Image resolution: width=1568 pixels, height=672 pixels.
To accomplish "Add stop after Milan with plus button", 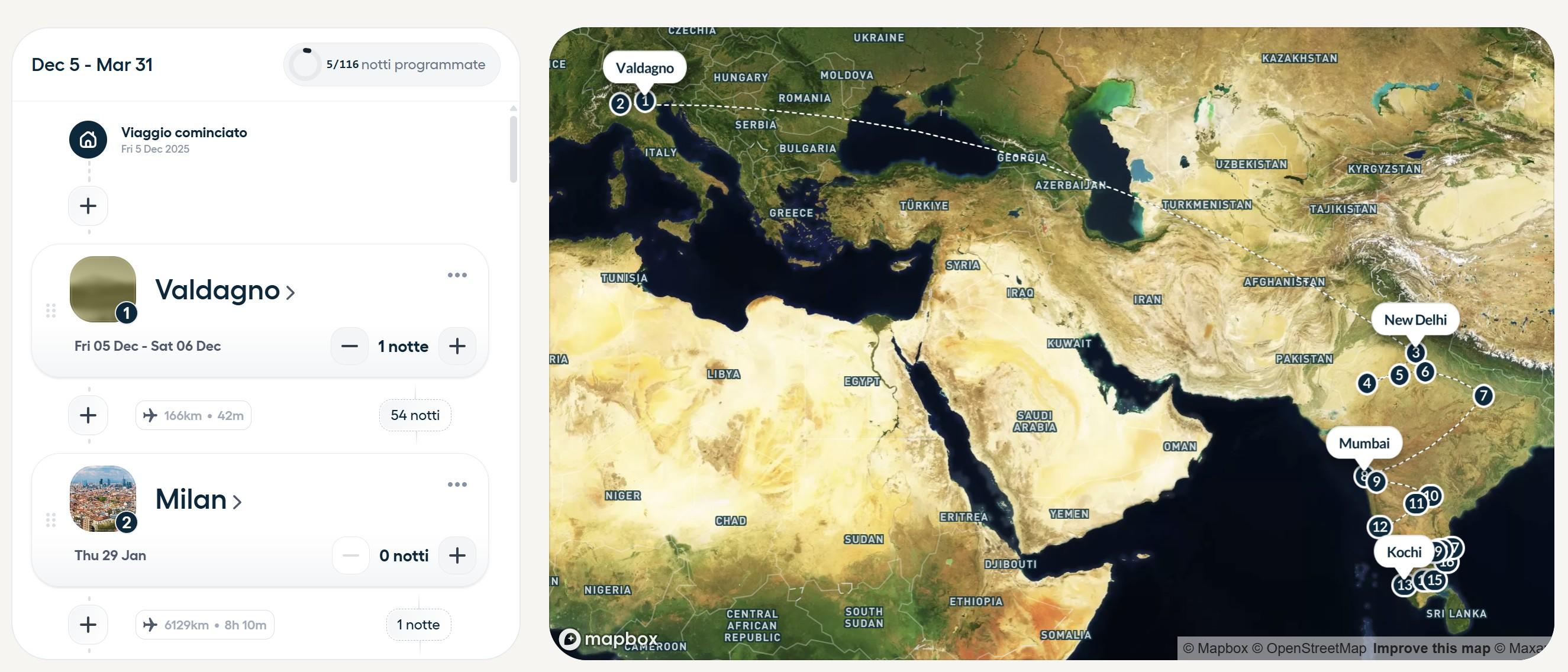I will 88,625.
